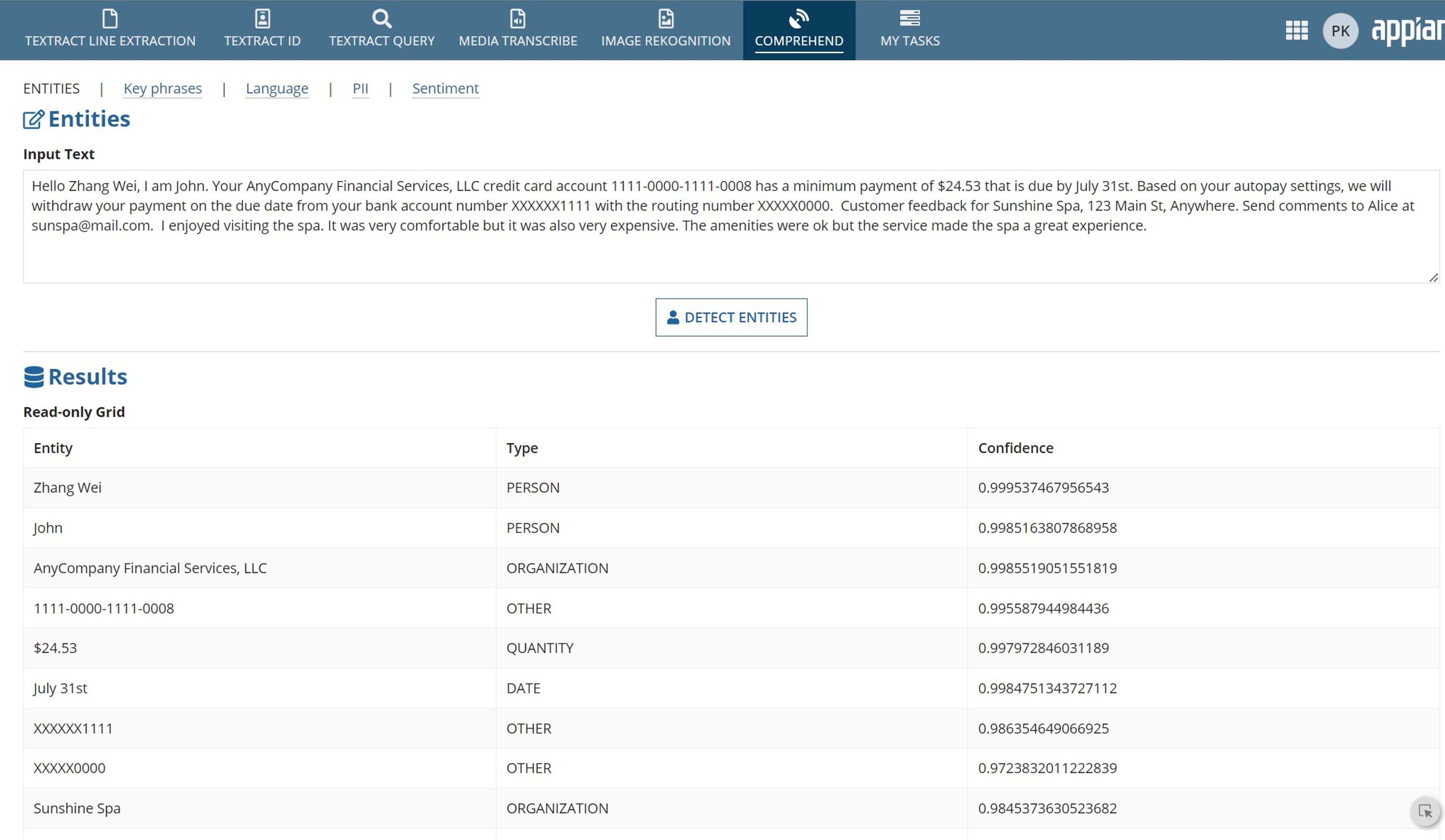Viewport: 1445px width, 840px height.
Task: Open the Sentiment link
Action: point(445,88)
